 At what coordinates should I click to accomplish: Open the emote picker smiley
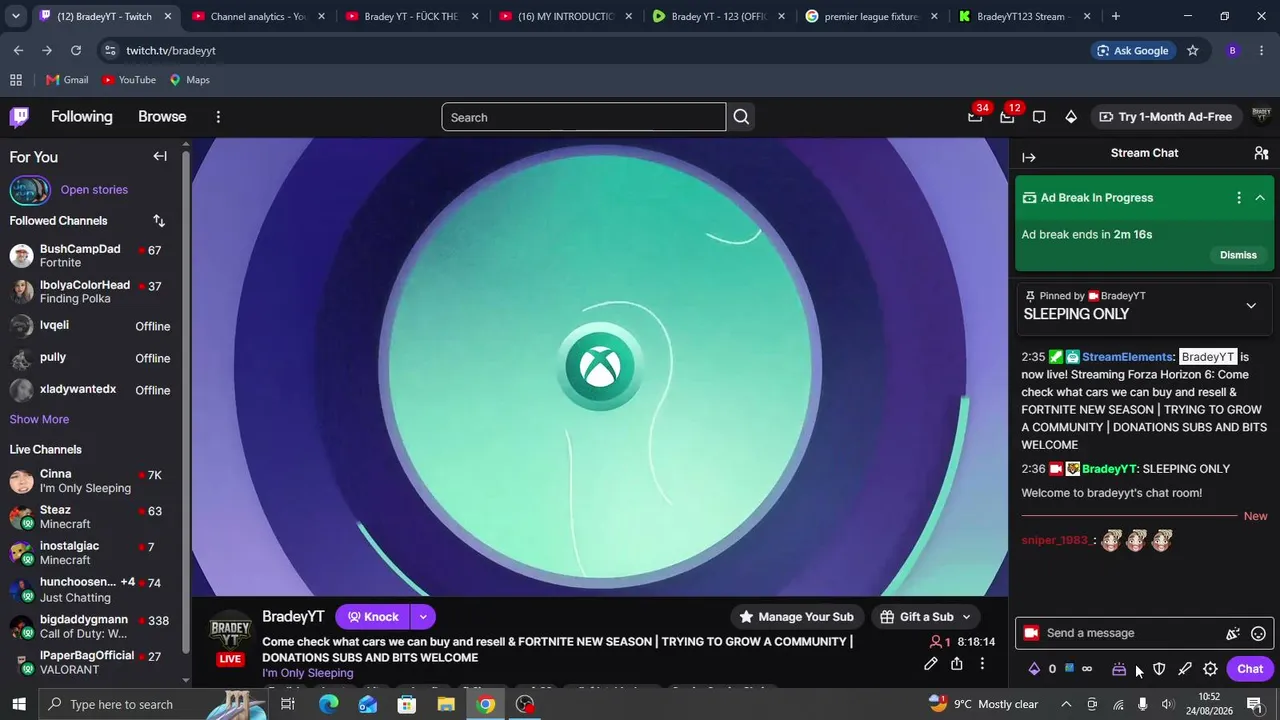tap(1259, 633)
